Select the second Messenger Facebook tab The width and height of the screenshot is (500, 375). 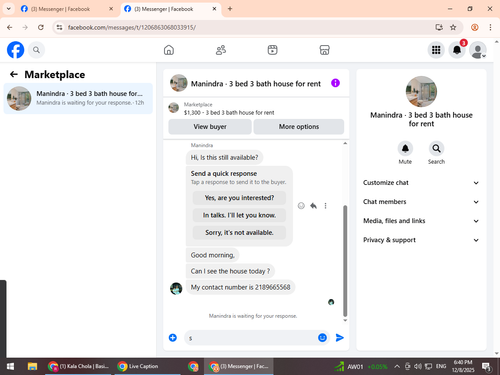(x=170, y=9)
